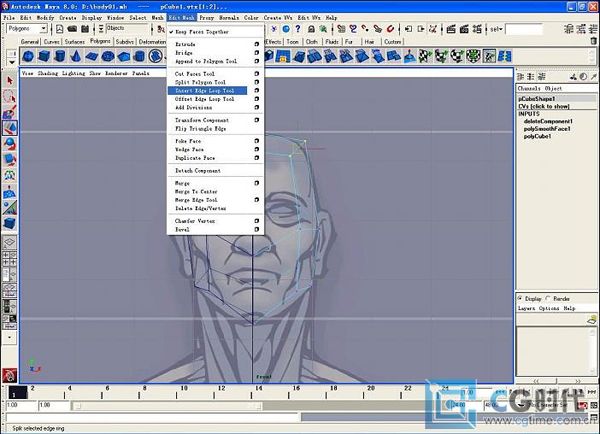Open the Custom shelf tab

[x=393, y=42]
